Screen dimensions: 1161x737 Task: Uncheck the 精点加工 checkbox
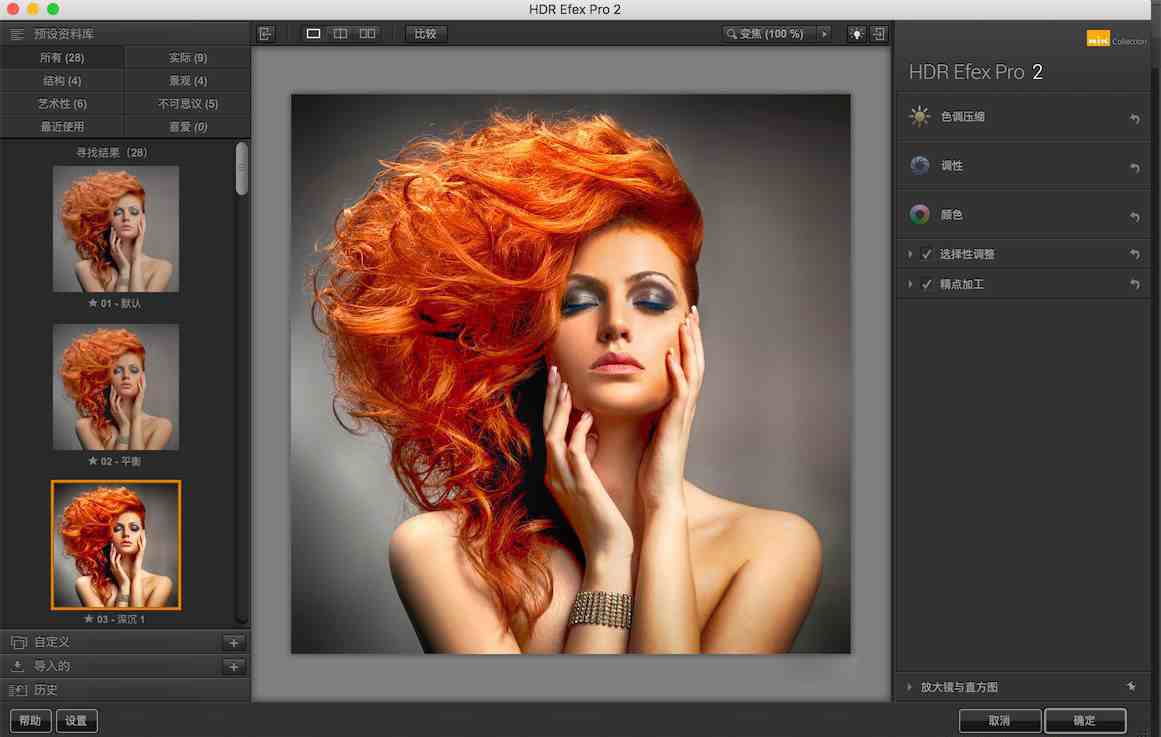[x=926, y=284]
